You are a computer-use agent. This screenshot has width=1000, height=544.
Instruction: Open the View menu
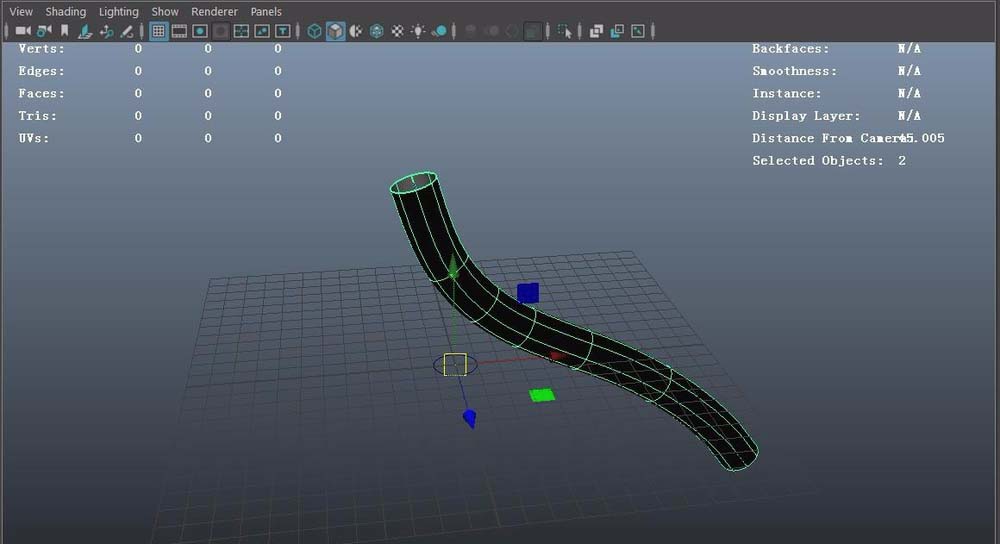coord(21,12)
